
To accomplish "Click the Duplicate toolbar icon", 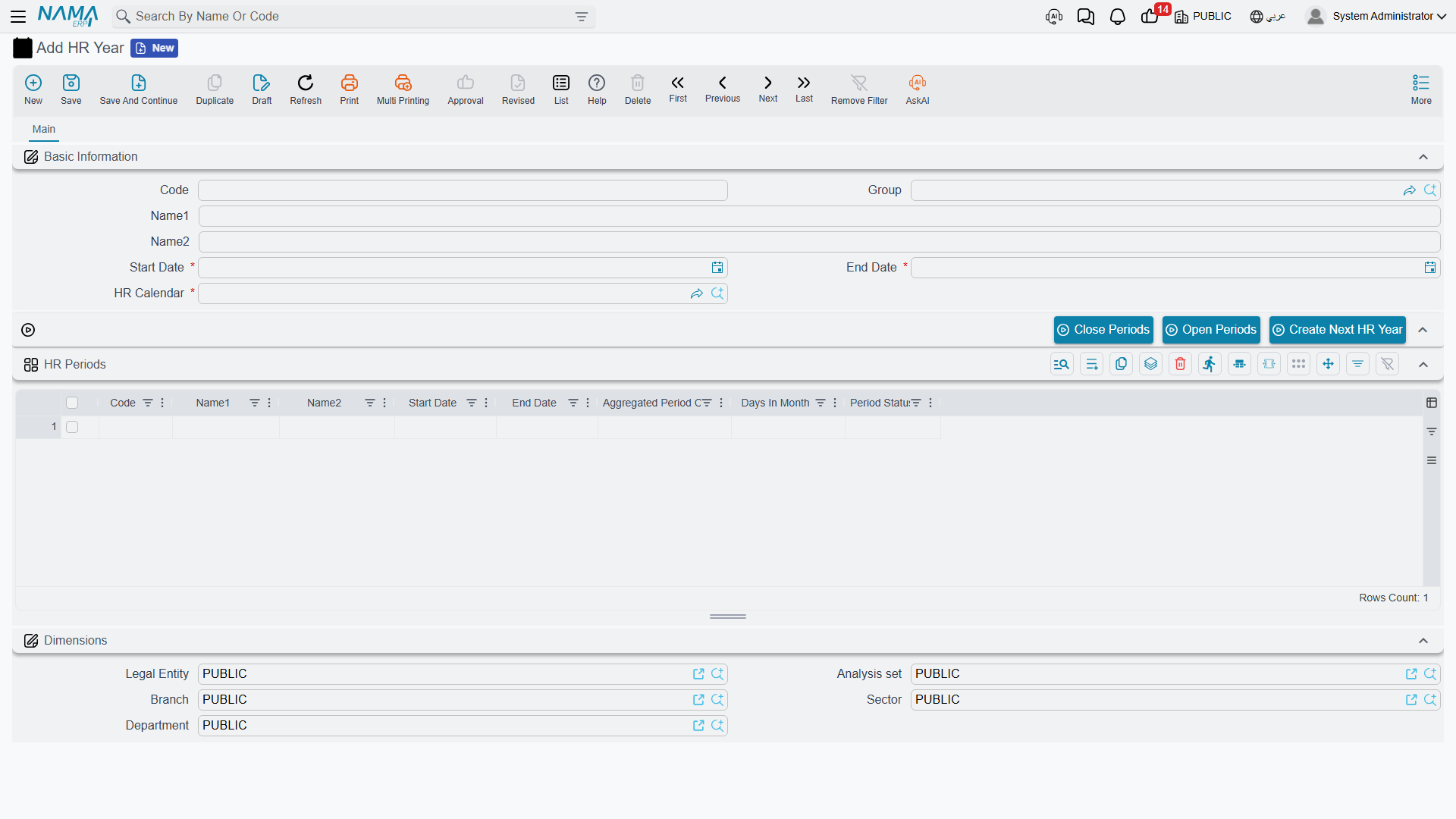I will click(215, 89).
